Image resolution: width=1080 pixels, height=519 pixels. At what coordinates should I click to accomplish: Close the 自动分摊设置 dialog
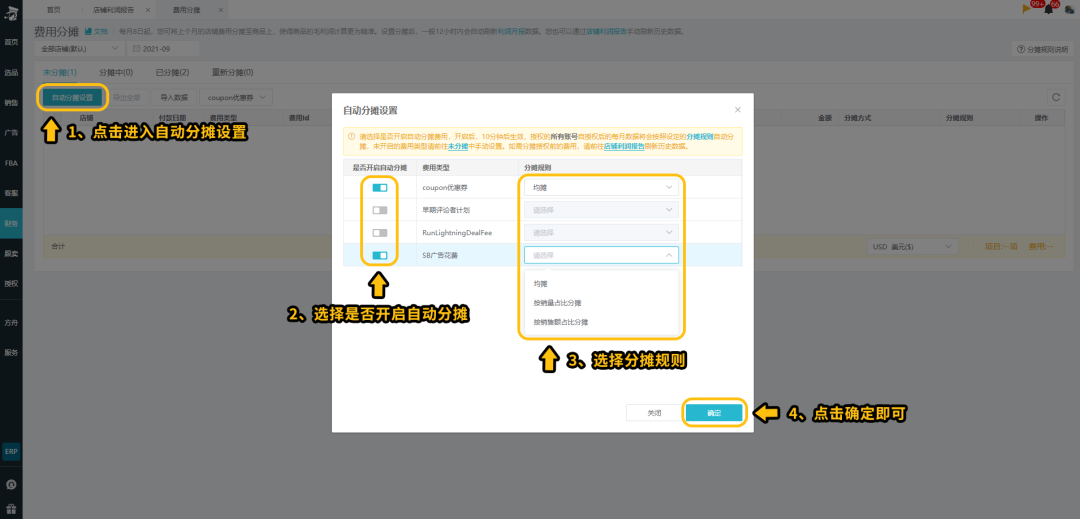click(x=738, y=109)
